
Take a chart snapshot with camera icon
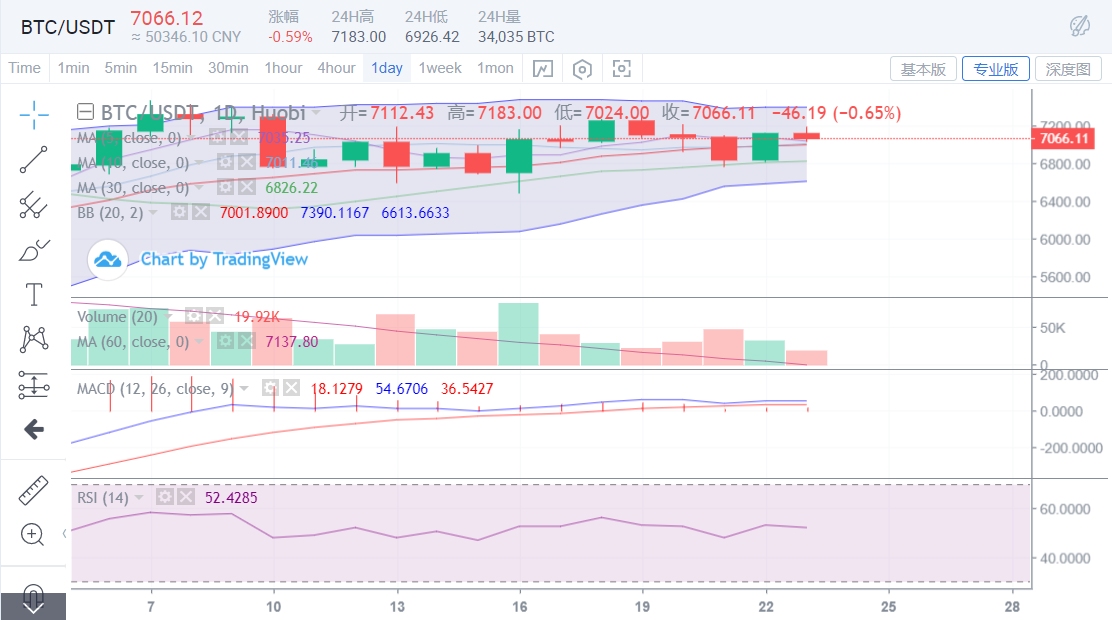pyautogui.click(x=621, y=68)
